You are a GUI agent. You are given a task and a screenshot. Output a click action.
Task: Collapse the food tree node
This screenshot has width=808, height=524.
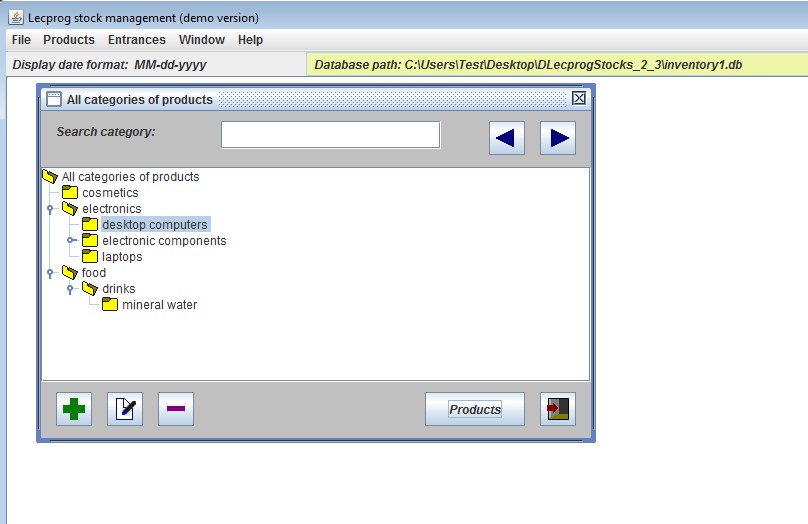coord(50,273)
